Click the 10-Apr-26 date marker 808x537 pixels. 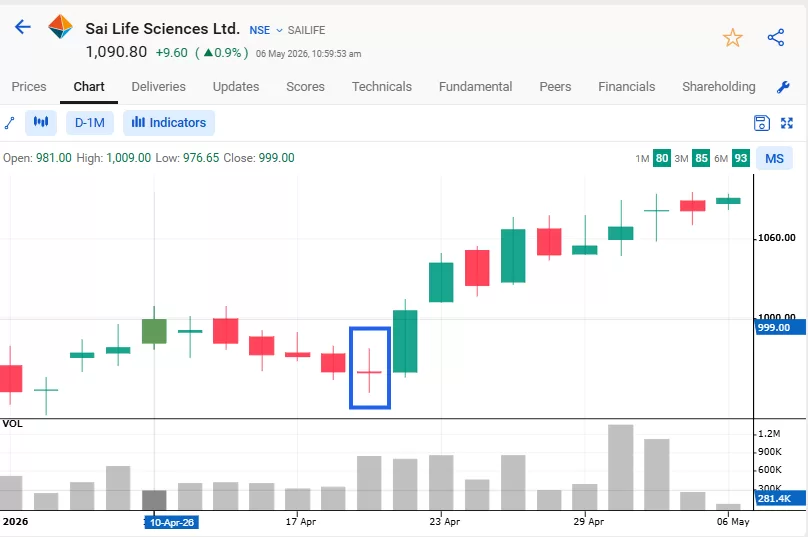pos(171,523)
